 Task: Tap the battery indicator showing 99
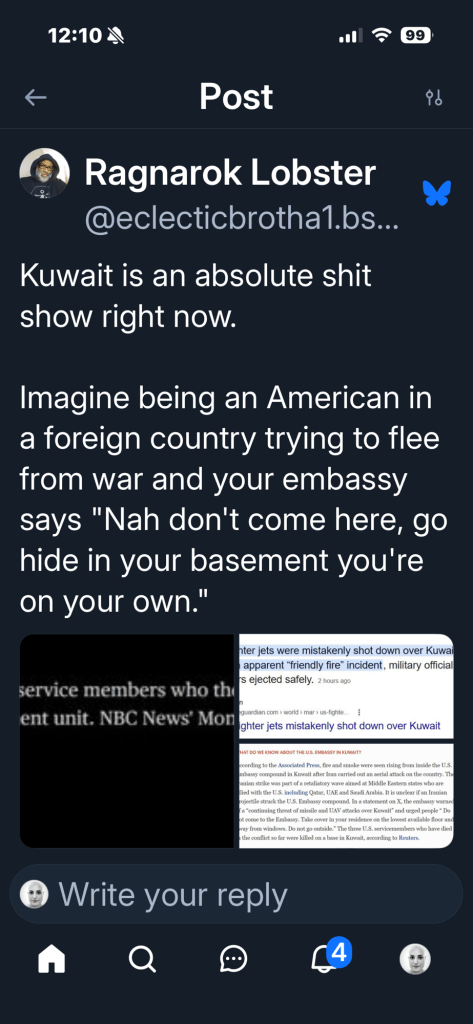pos(416,37)
